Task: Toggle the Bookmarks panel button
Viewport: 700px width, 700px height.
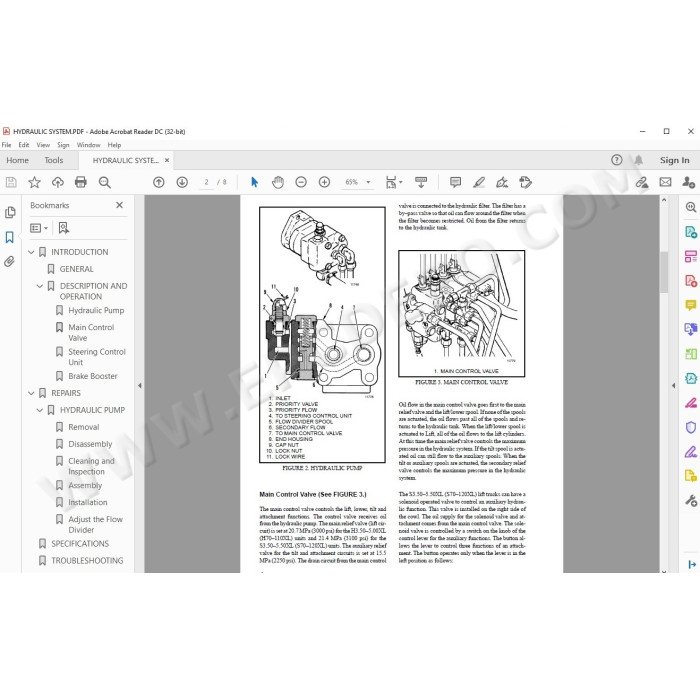Action: pyautogui.click(x=9, y=237)
